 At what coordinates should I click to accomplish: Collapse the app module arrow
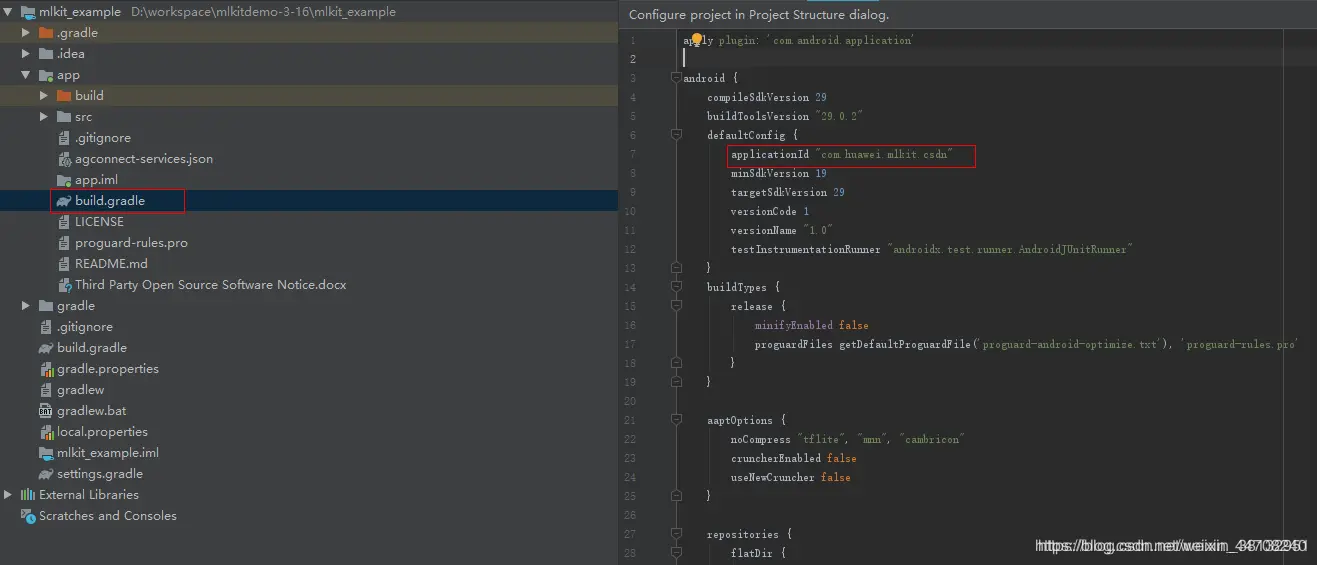27,75
